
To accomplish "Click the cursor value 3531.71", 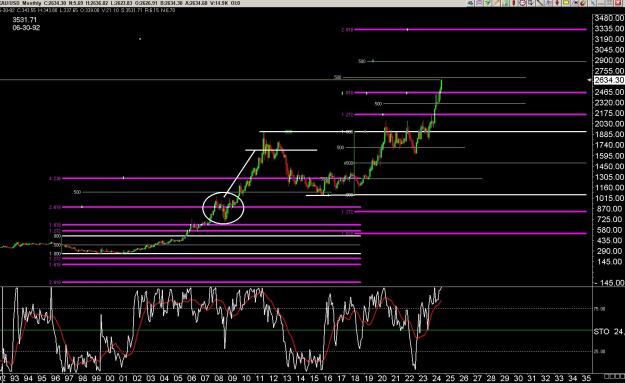I will pos(25,20).
